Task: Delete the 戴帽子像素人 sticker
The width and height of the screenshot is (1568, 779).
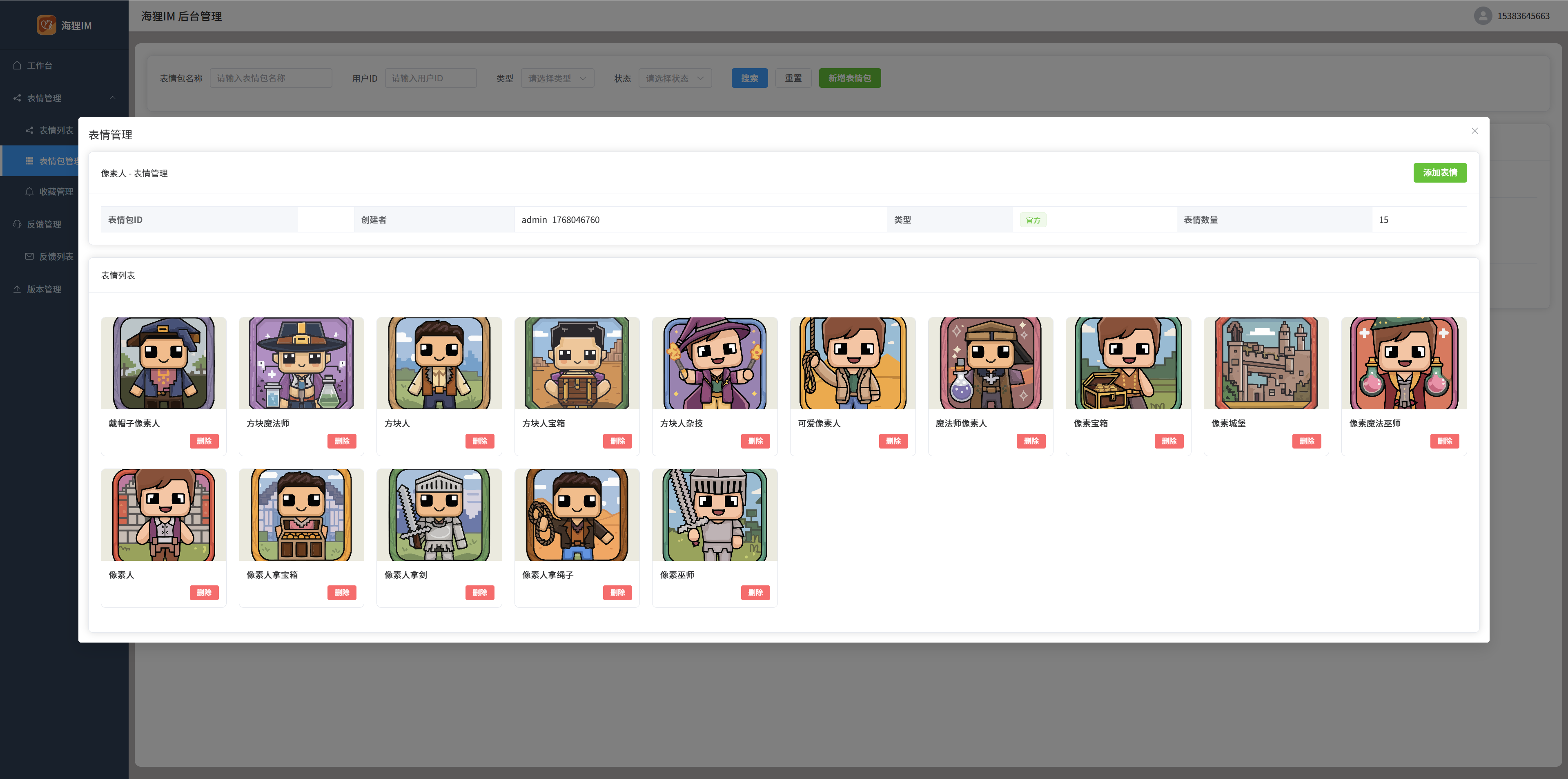Action: click(204, 441)
